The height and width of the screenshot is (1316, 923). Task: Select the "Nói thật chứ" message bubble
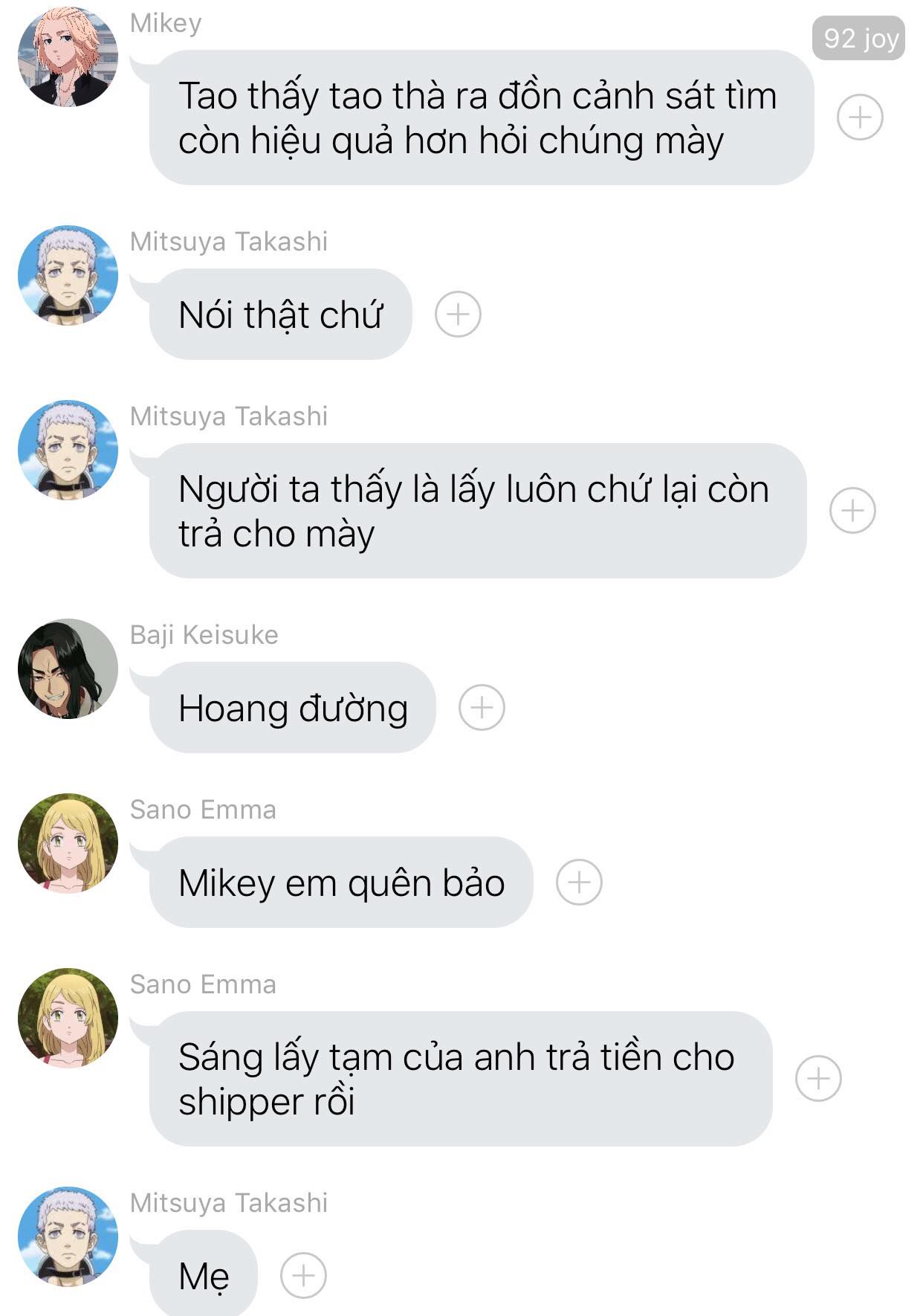pyautogui.click(x=281, y=314)
